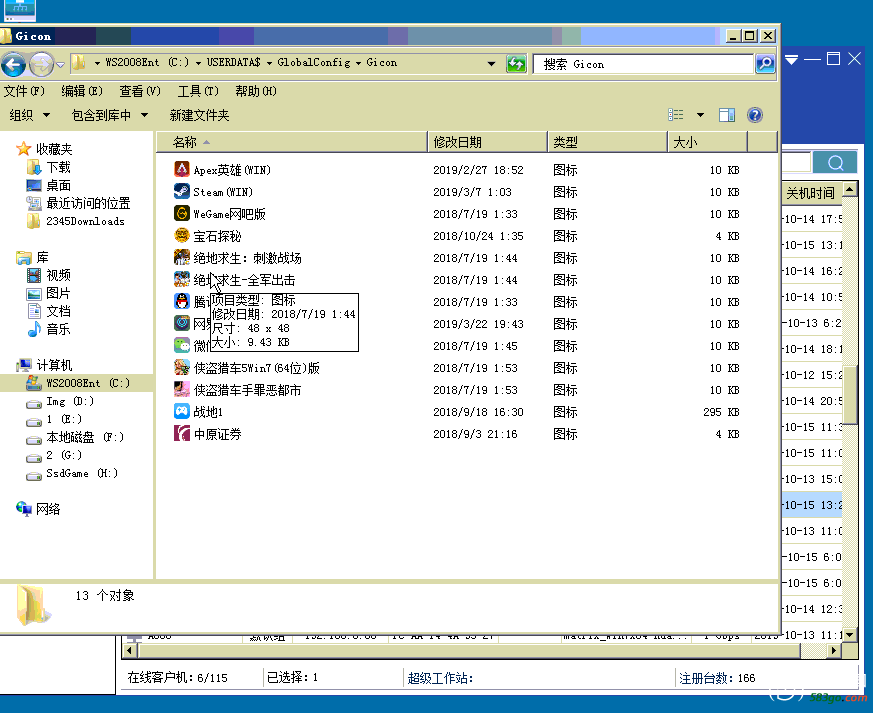Open 下载 in the favorites list
This screenshot has width=873, height=713.
pos(49,167)
